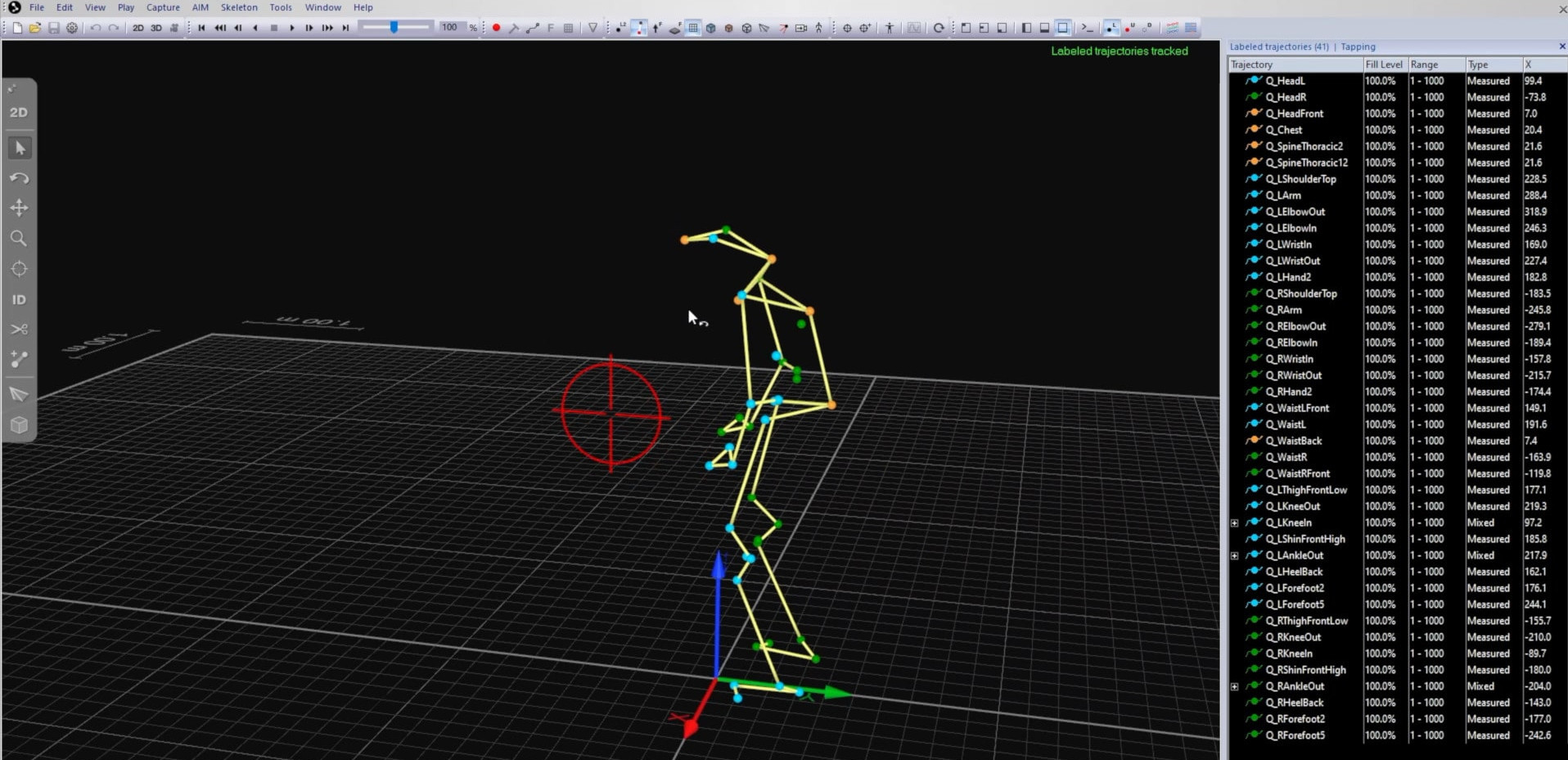Viewport: 1568px width, 760px height.
Task: Expand the Q_LKneeIn trajectory row
Action: 1235,523
